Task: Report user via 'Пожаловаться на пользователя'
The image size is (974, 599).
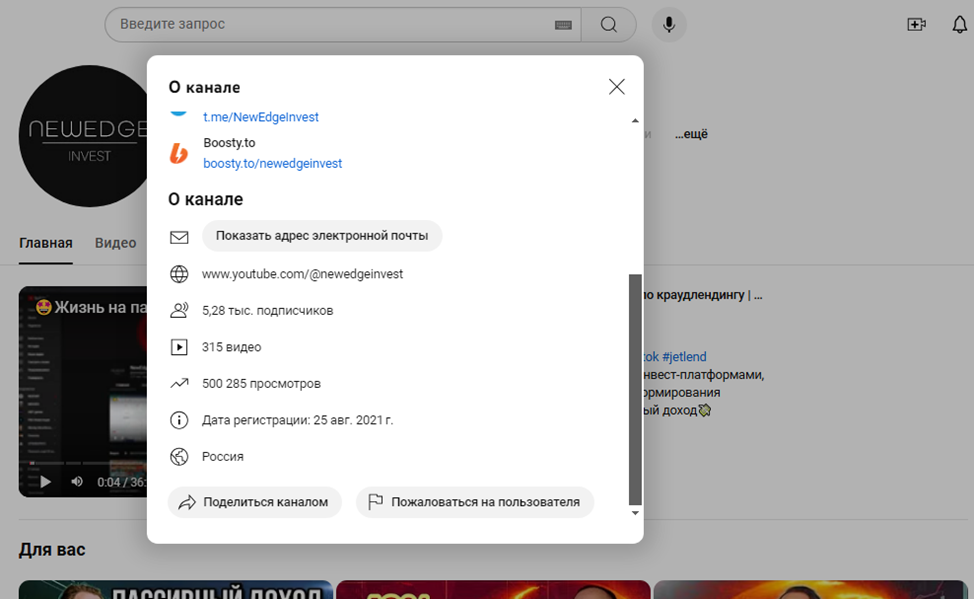Action: 475,502
